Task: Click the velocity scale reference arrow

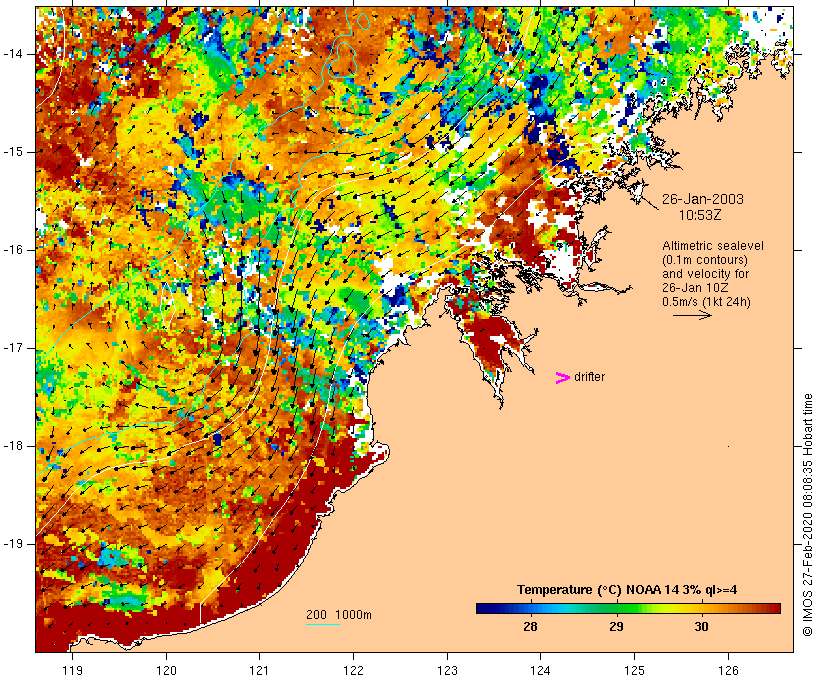Action: 692,315
